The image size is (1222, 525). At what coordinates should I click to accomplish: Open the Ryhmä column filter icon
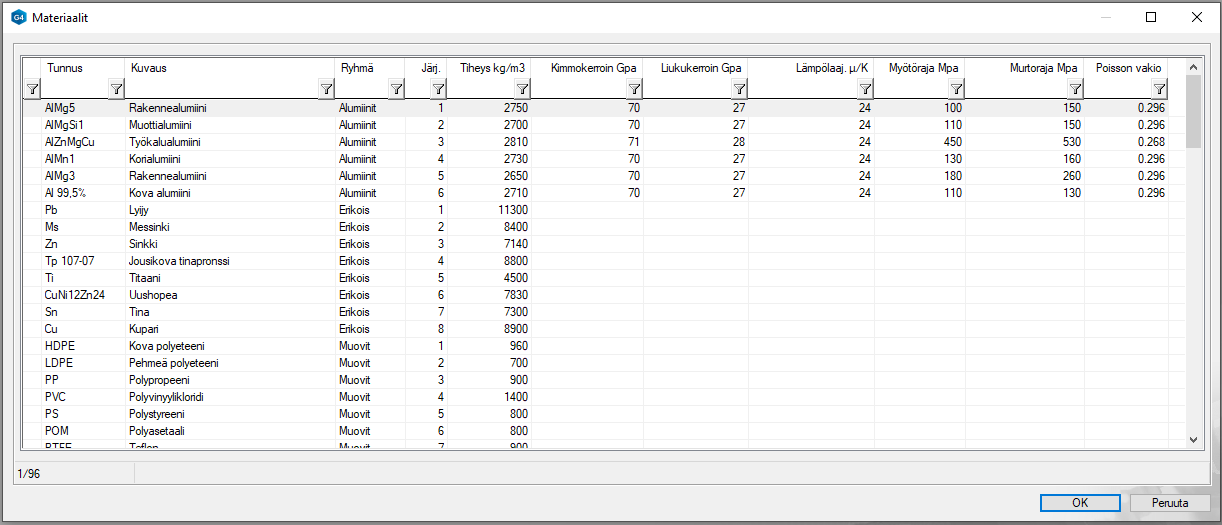click(x=396, y=89)
